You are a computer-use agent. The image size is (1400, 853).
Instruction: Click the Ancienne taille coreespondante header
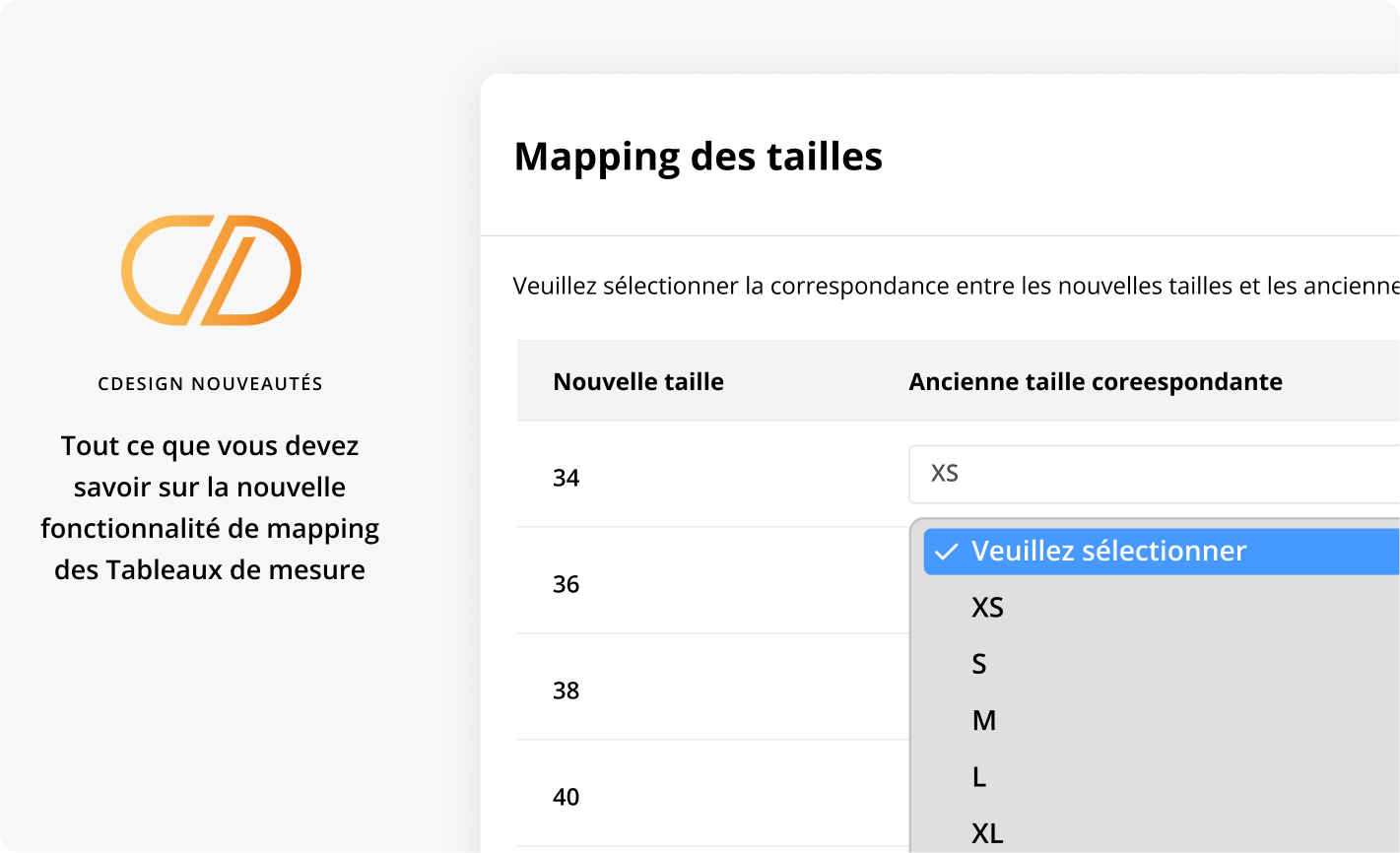click(x=1096, y=382)
